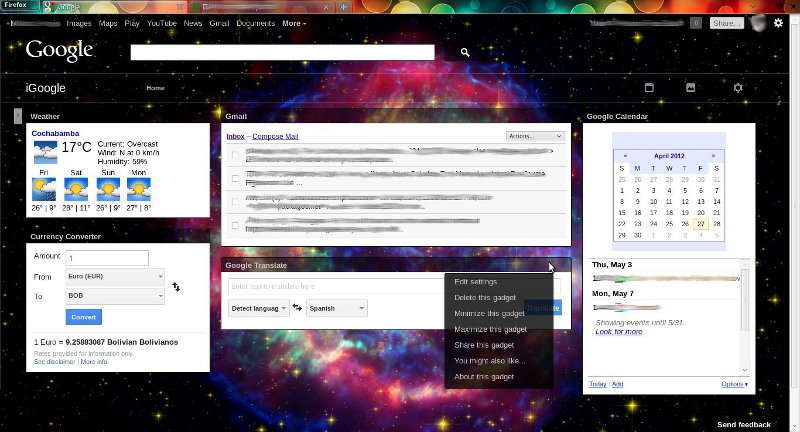This screenshot has height=432, width=800.
Task: Click Look for more events link
Action: point(619,332)
